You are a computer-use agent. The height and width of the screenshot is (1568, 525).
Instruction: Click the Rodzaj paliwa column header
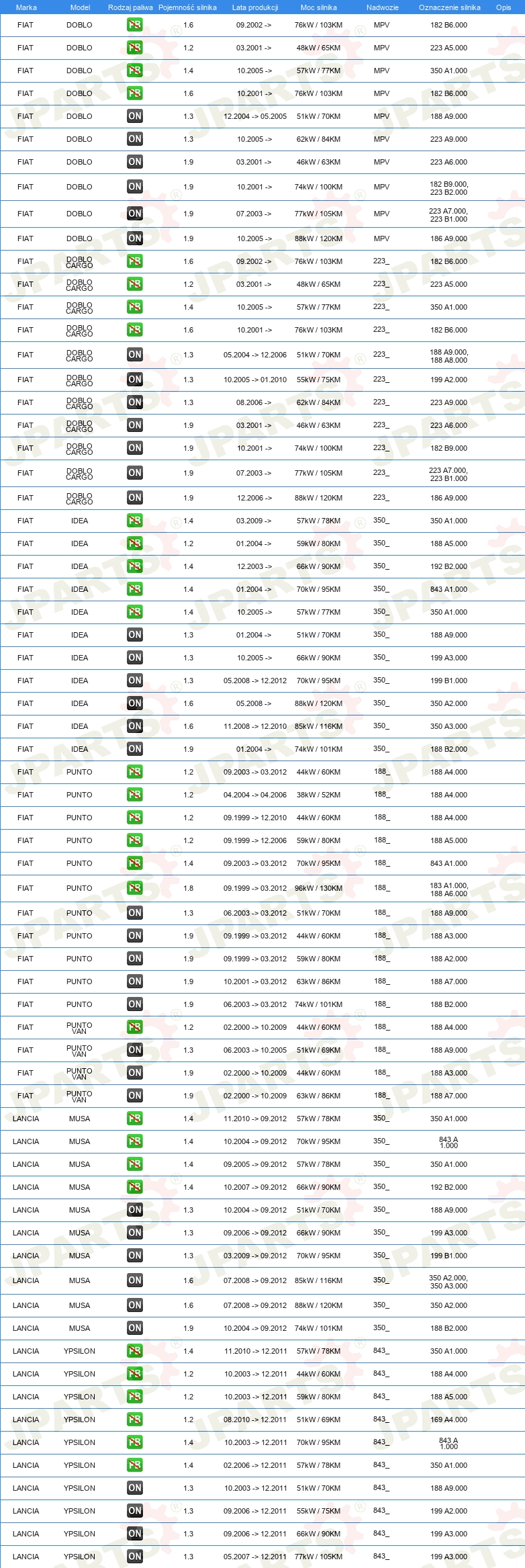point(130,7)
